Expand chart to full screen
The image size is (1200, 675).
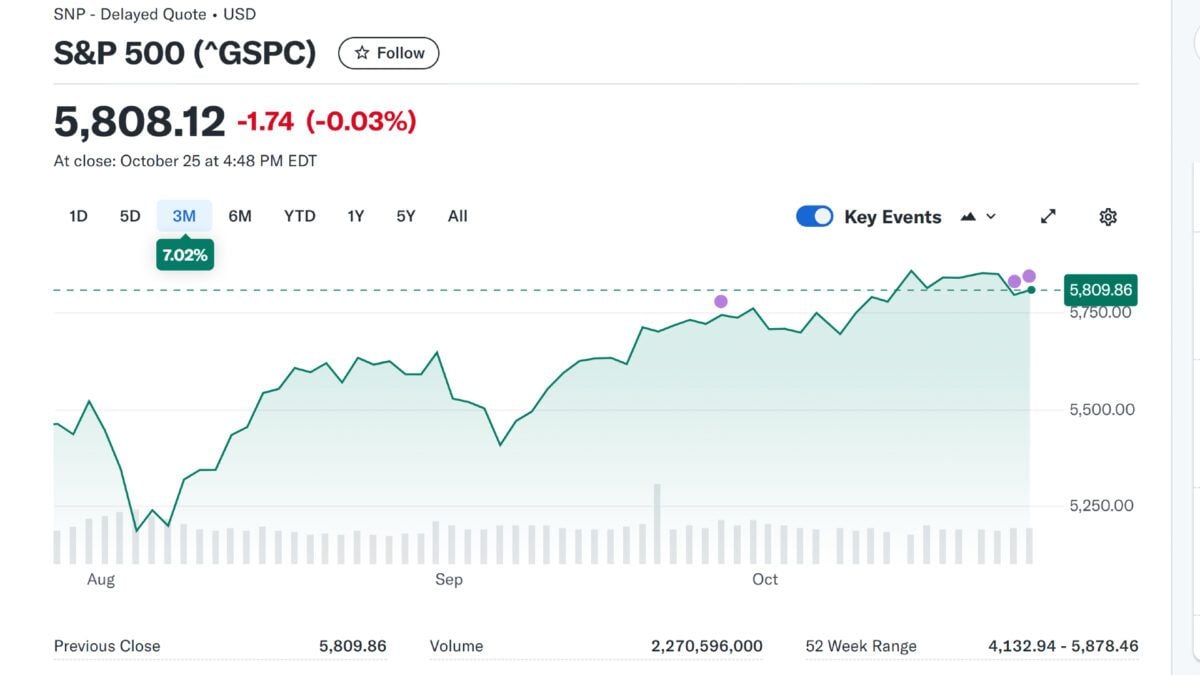(1048, 217)
